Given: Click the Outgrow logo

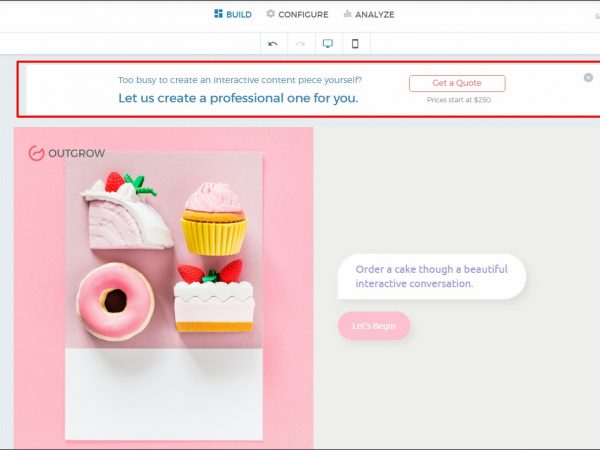Looking at the screenshot, I should (66, 153).
